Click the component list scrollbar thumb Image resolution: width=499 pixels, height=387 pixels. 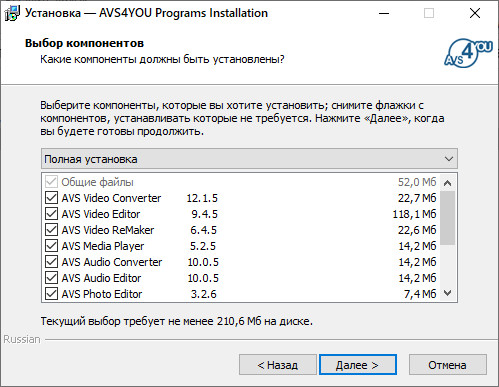(x=448, y=218)
